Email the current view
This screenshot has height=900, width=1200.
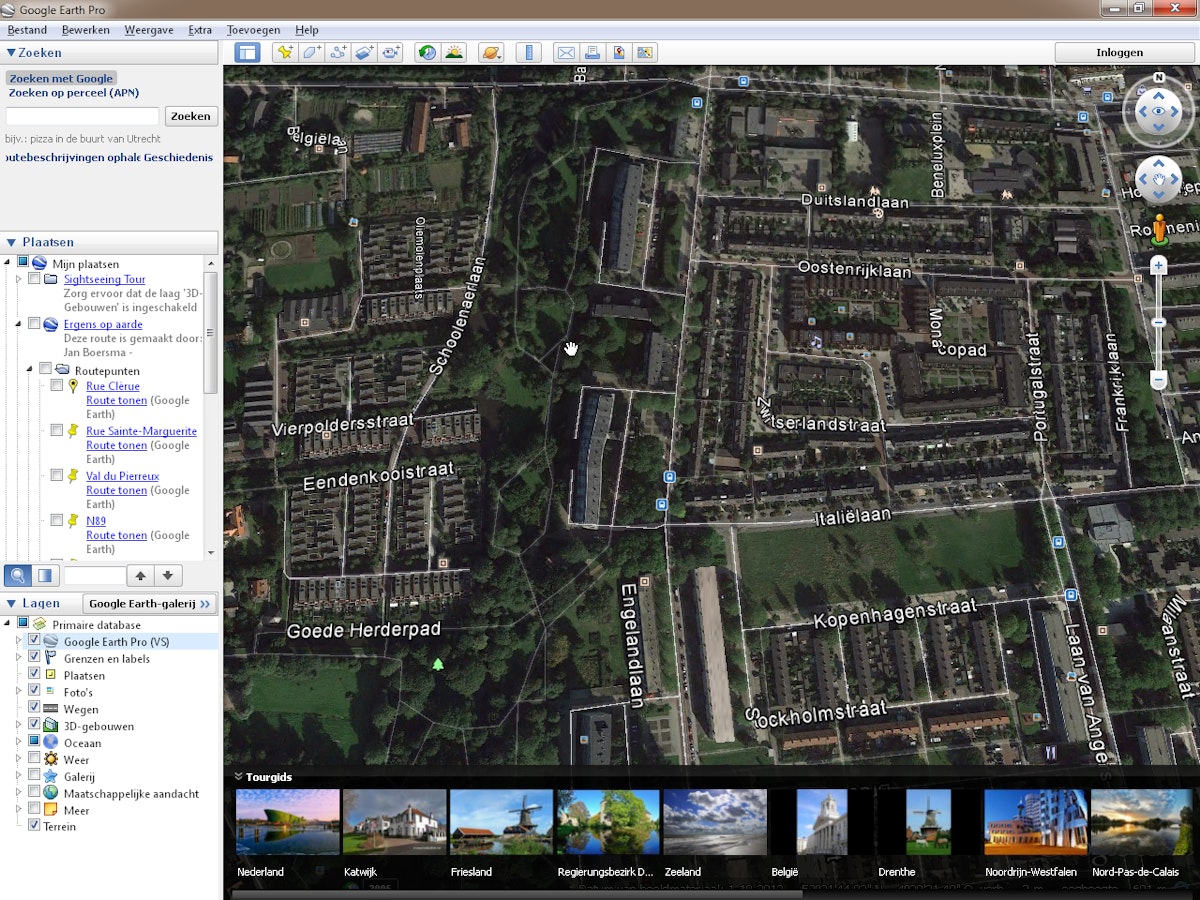(567, 52)
